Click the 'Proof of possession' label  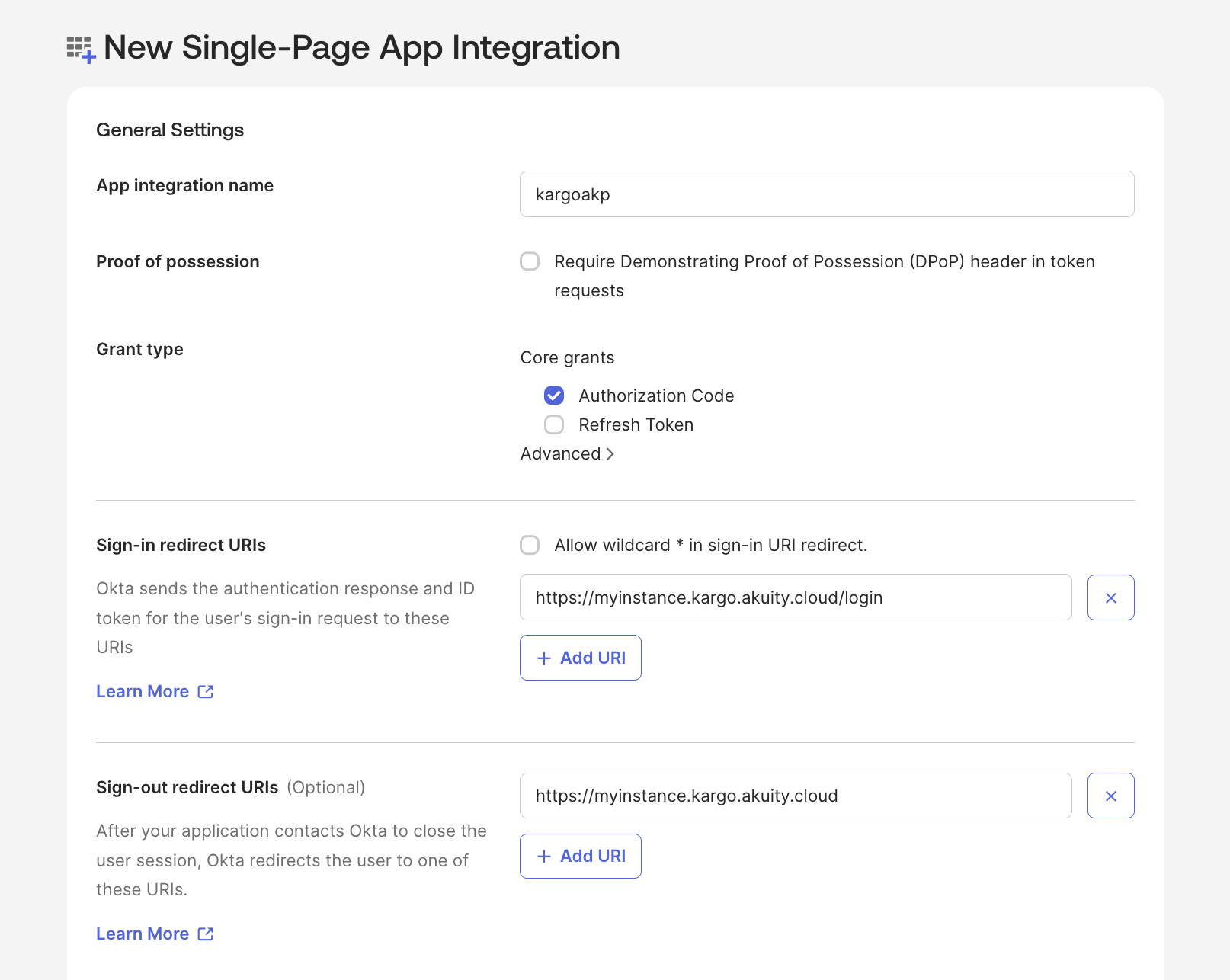tap(178, 261)
